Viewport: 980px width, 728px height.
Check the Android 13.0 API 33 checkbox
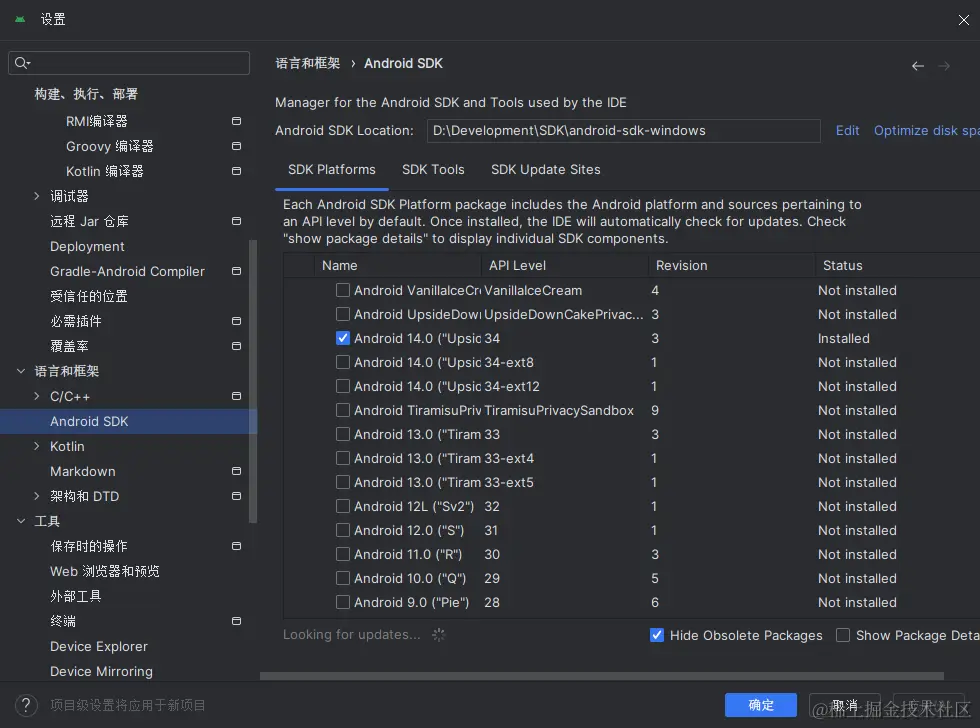pyautogui.click(x=343, y=435)
